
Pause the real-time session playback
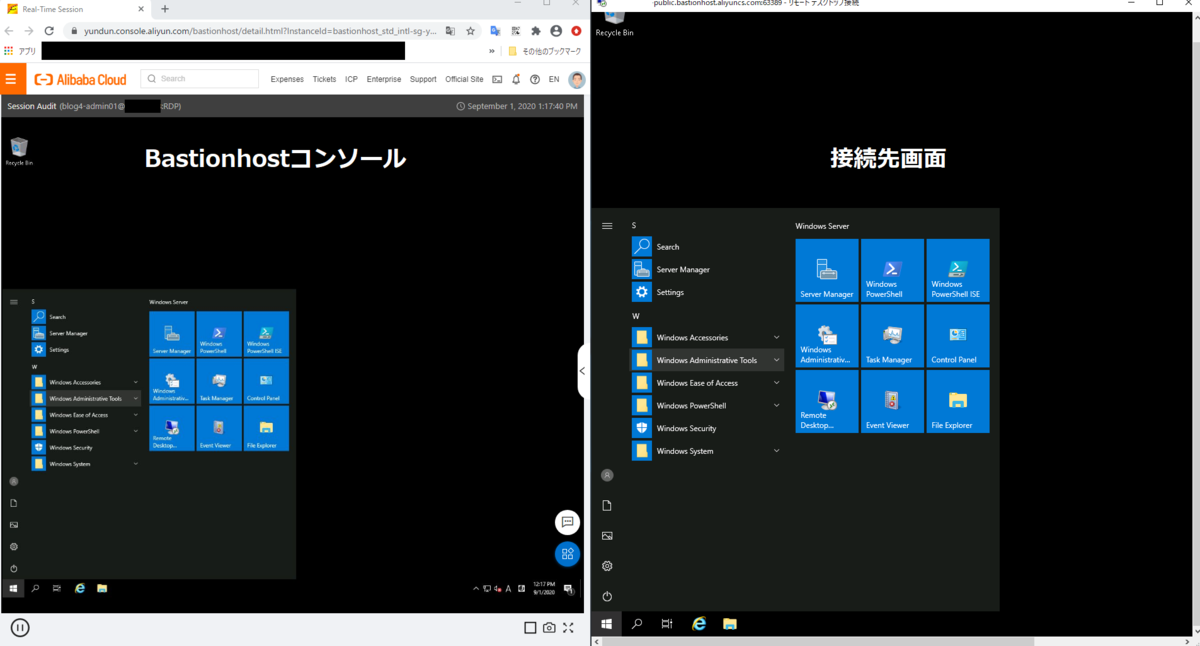tap(20, 628)
